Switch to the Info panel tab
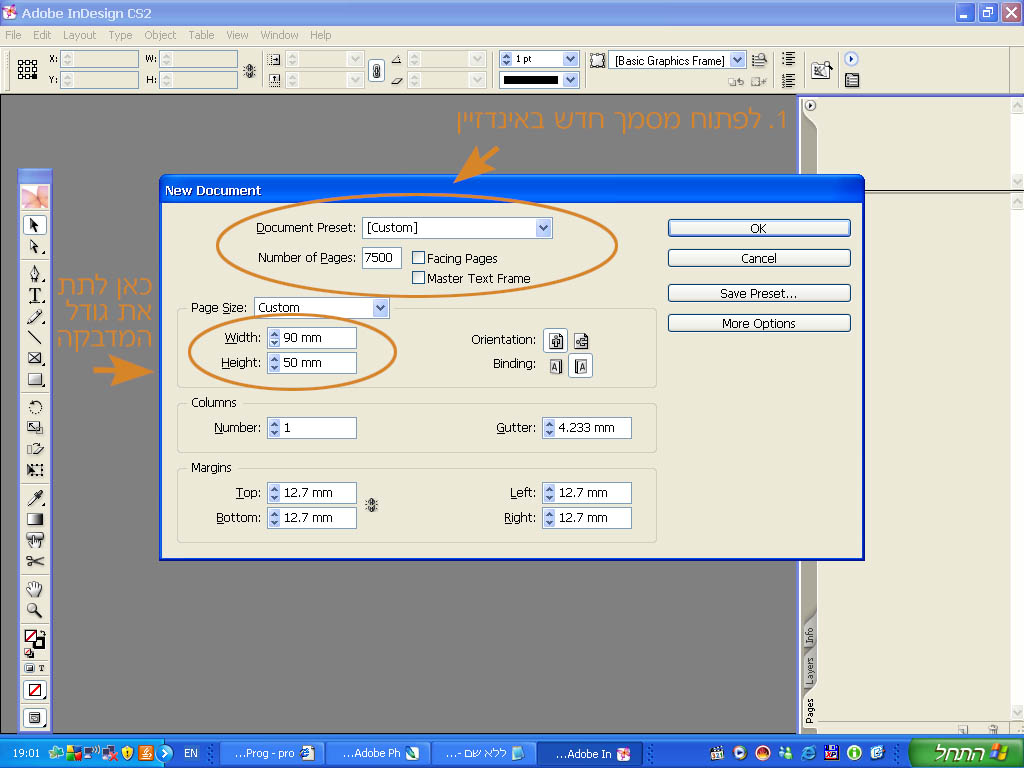The height and width of the screenshot is (768, 1024). (810, 635)
